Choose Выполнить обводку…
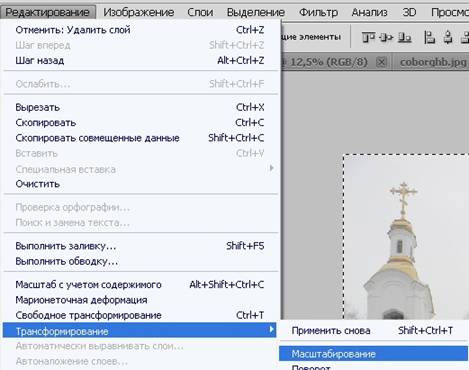 click(140, 261)
